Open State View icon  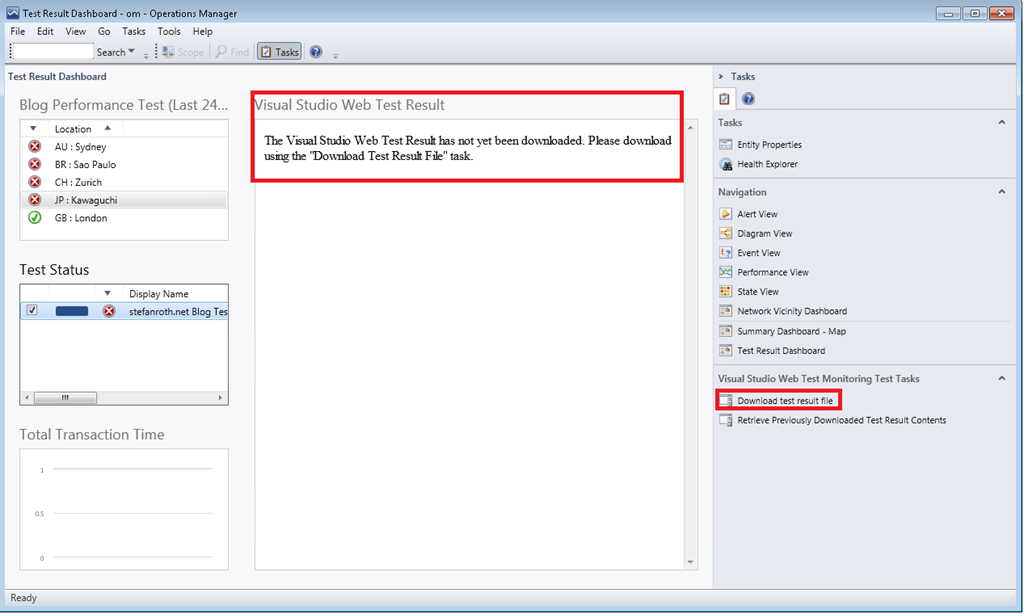click(x=726, y=291)
